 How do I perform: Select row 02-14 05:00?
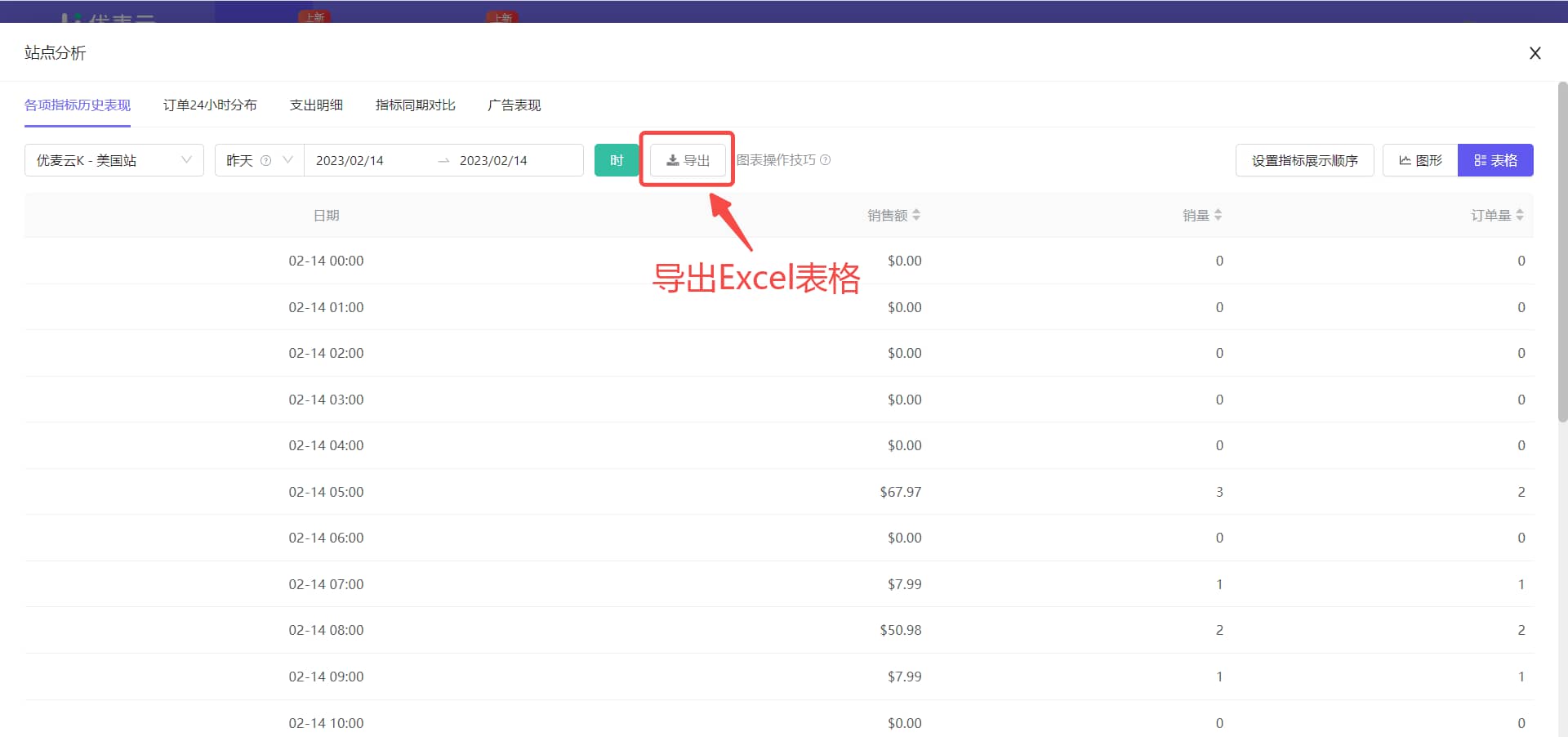(x=779, y=492)
